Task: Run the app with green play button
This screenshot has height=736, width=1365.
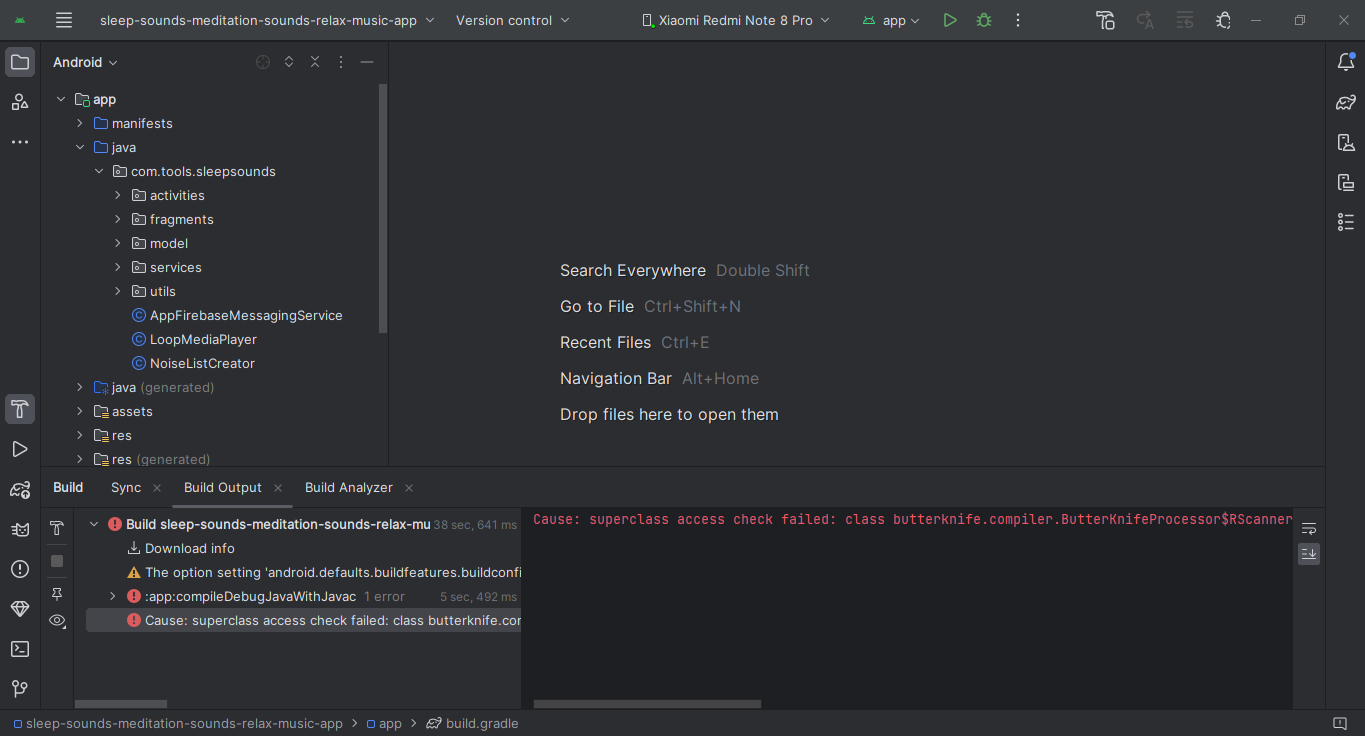Action: click(950, 20)
